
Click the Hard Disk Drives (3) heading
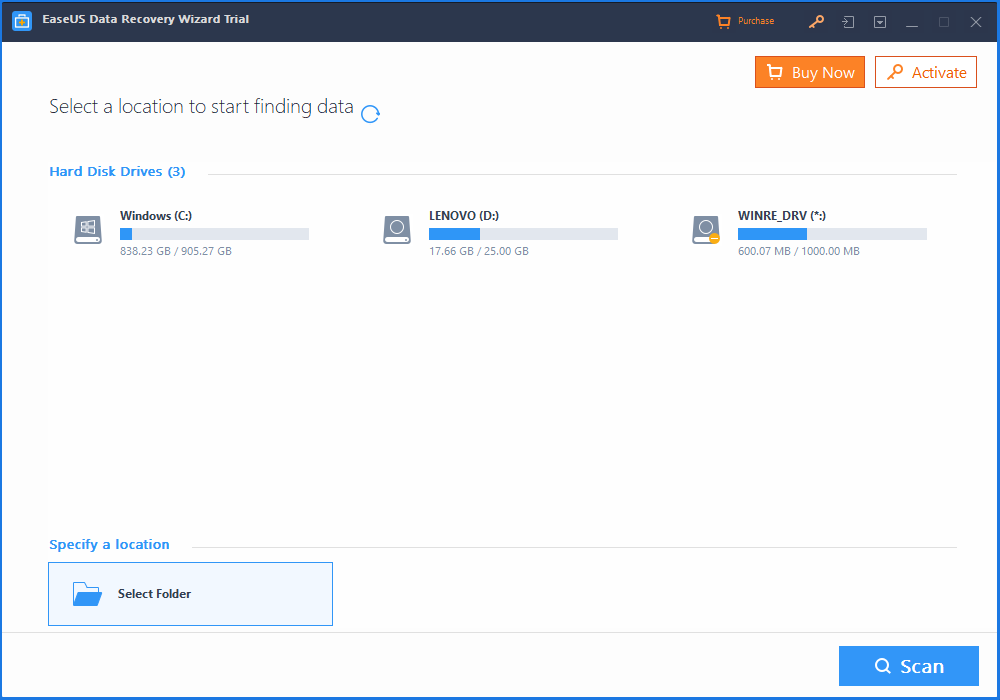(117, 171)
